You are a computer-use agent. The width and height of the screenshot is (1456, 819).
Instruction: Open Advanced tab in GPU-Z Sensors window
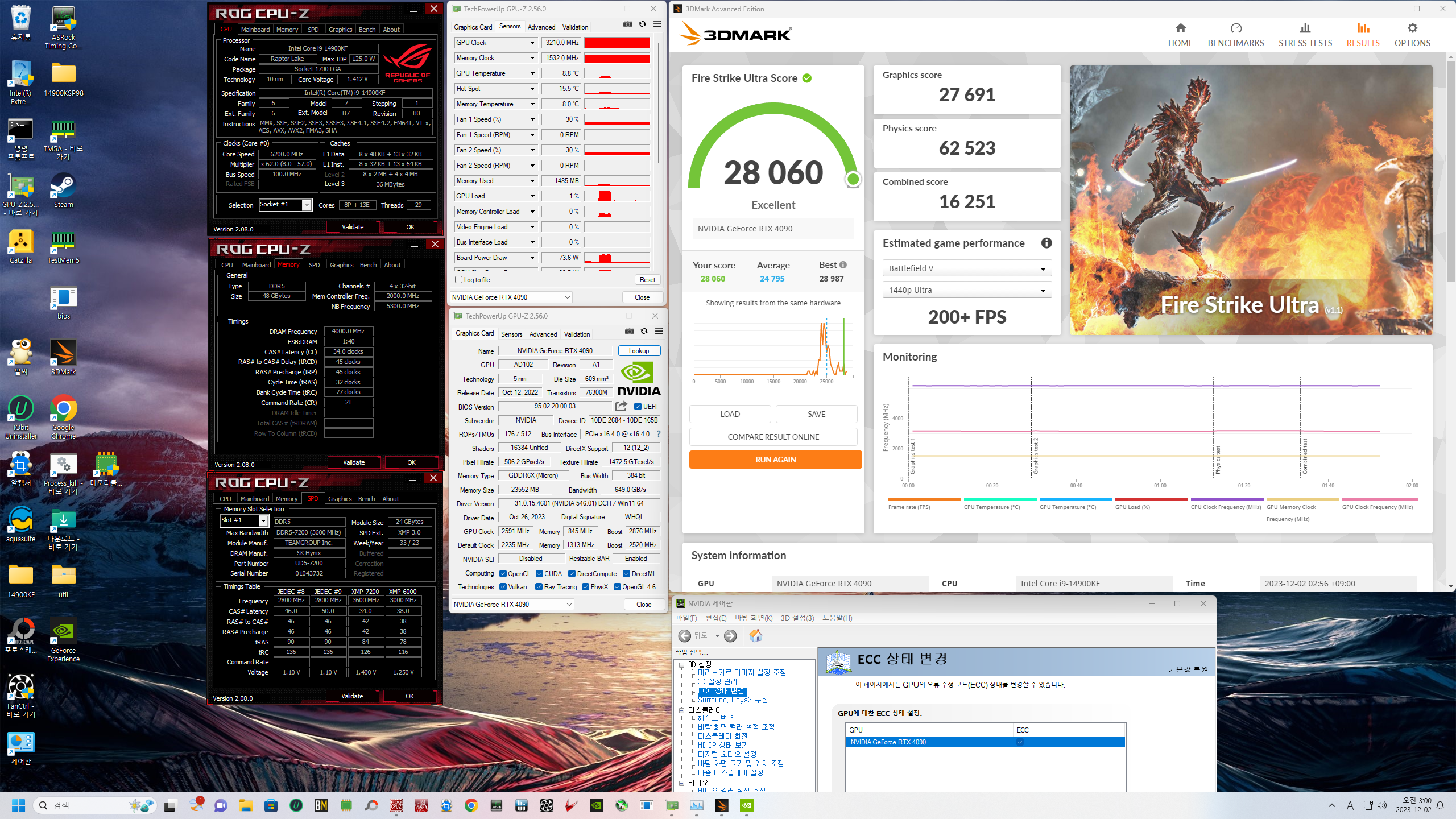click(541, 27)
